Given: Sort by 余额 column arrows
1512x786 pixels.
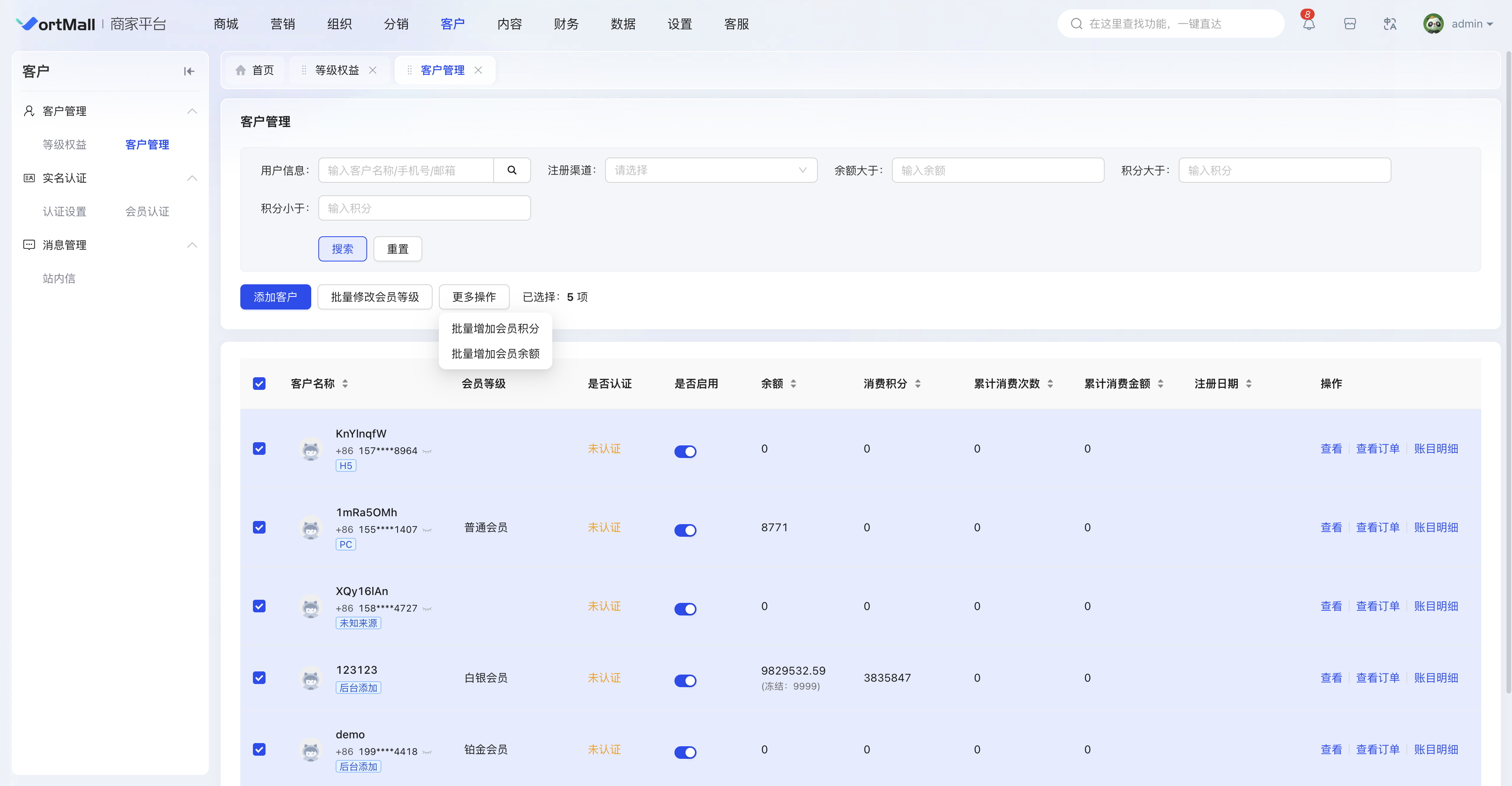Looking at the screenshot, I should (x=793, y=384).
